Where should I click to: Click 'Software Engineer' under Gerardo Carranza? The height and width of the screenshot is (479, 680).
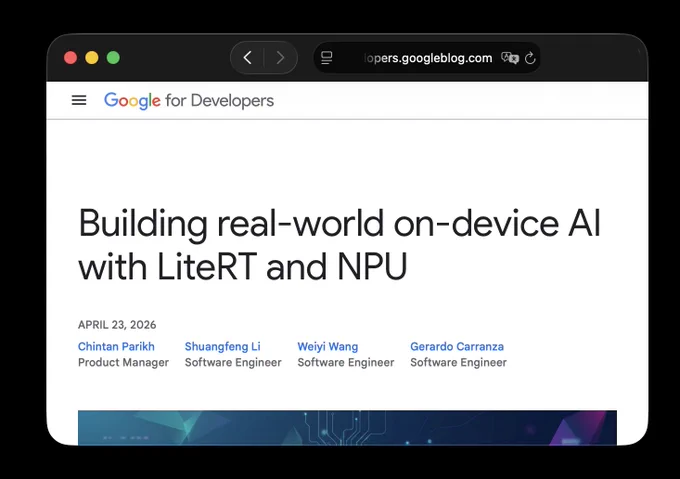pos(458,362)
